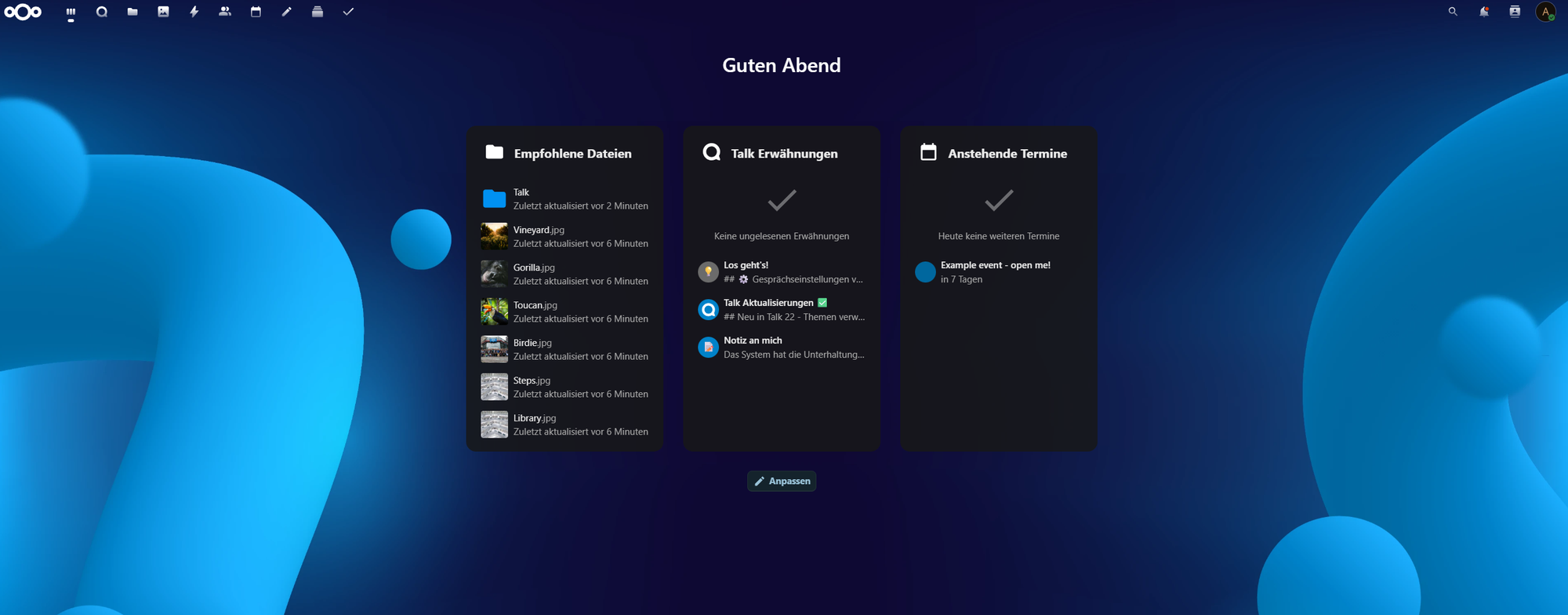The height and width of the screenshot is (615, 1568).
Task: Open the Talk app from top bar
Action: (x=101, y=12)
